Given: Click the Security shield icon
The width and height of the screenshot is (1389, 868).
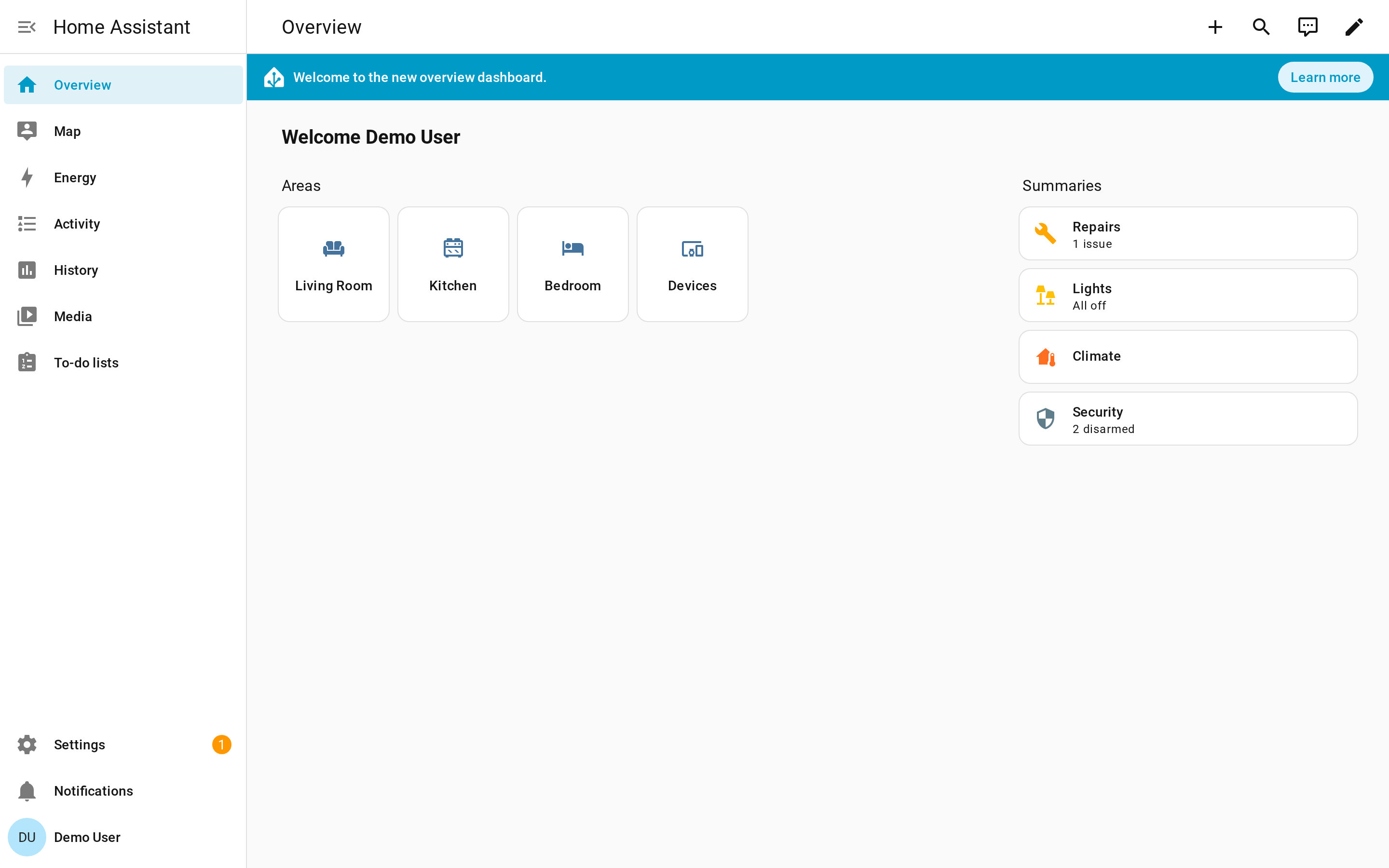Looking at the screenshot, I should click(x=1045, y=419).
